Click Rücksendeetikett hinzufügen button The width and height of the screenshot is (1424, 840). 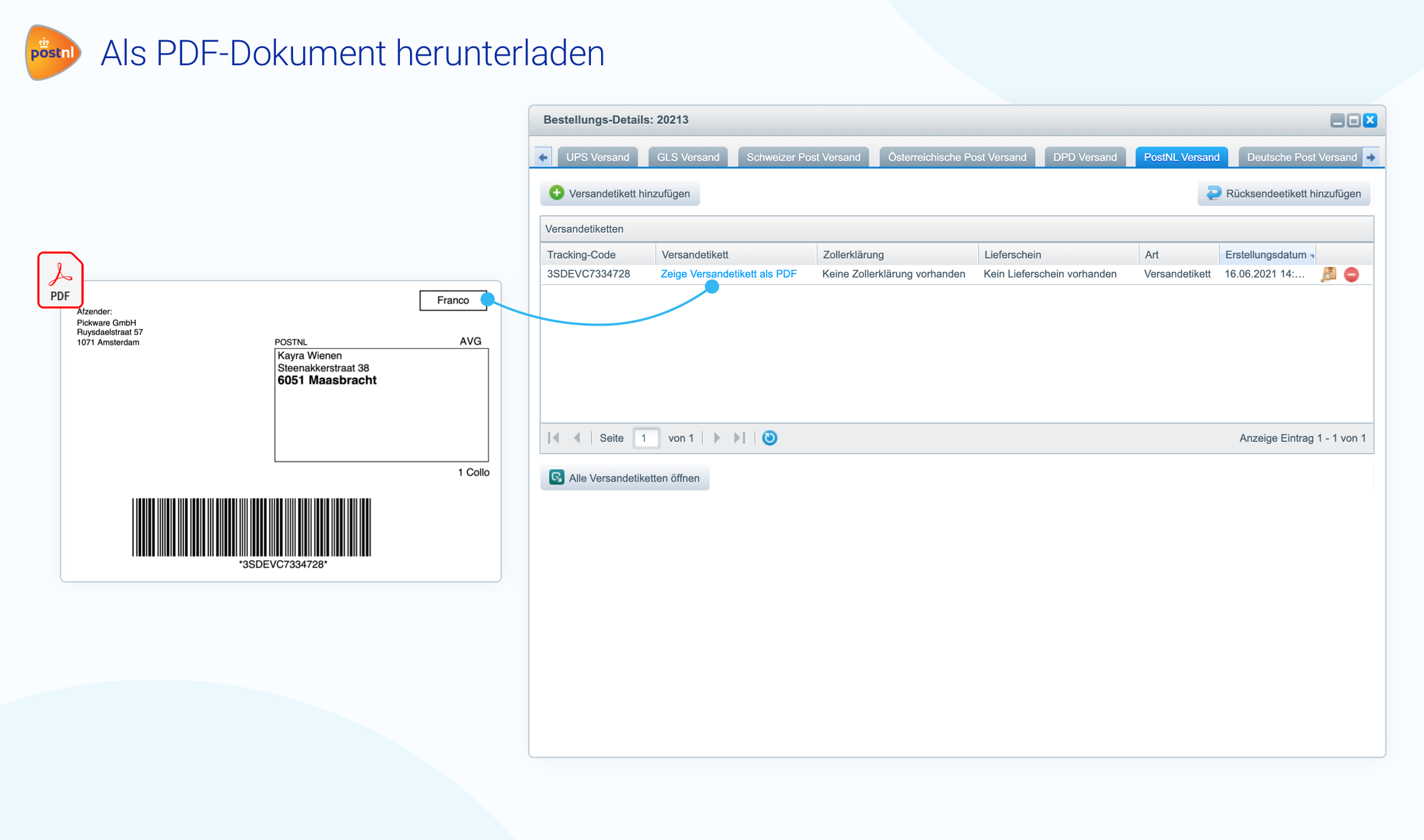1284,193
